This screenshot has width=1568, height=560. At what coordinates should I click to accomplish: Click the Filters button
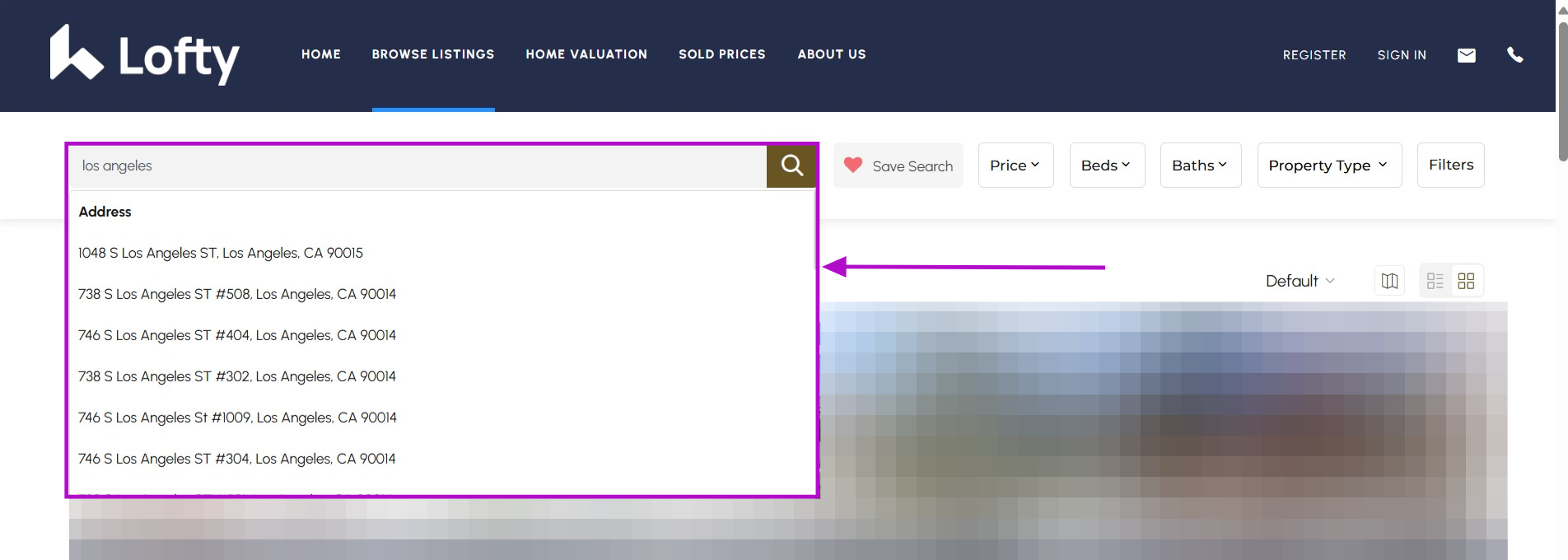click(x=1450, y=165)
